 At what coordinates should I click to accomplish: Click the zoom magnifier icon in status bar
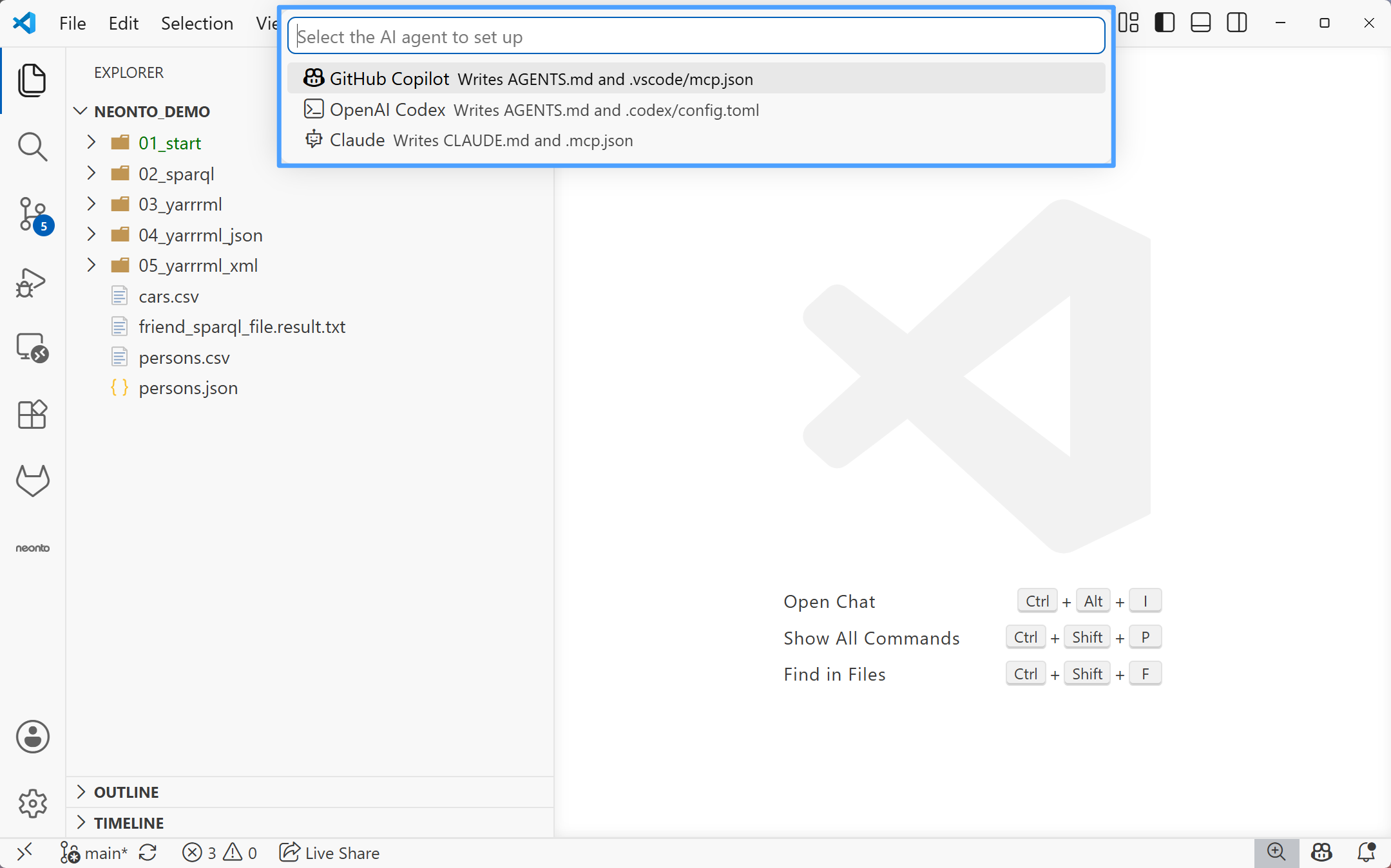coord(1276,853)
